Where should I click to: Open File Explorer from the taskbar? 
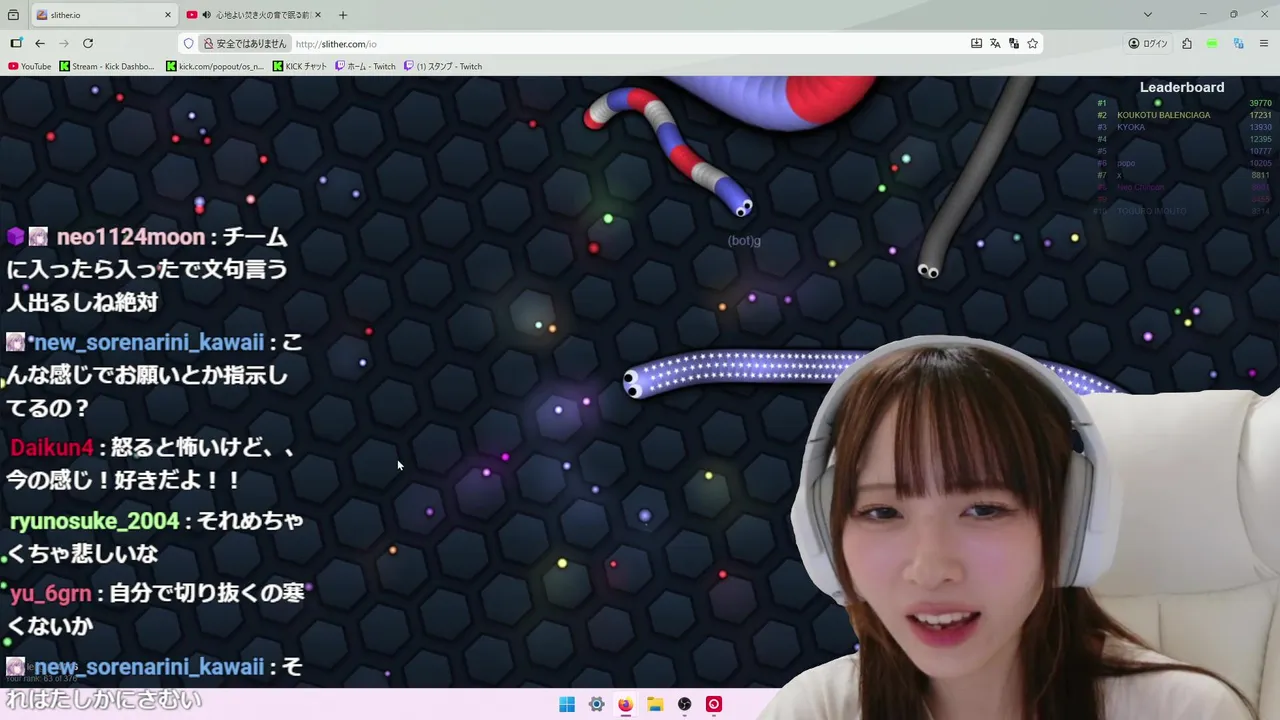click(x=655, y=704)
